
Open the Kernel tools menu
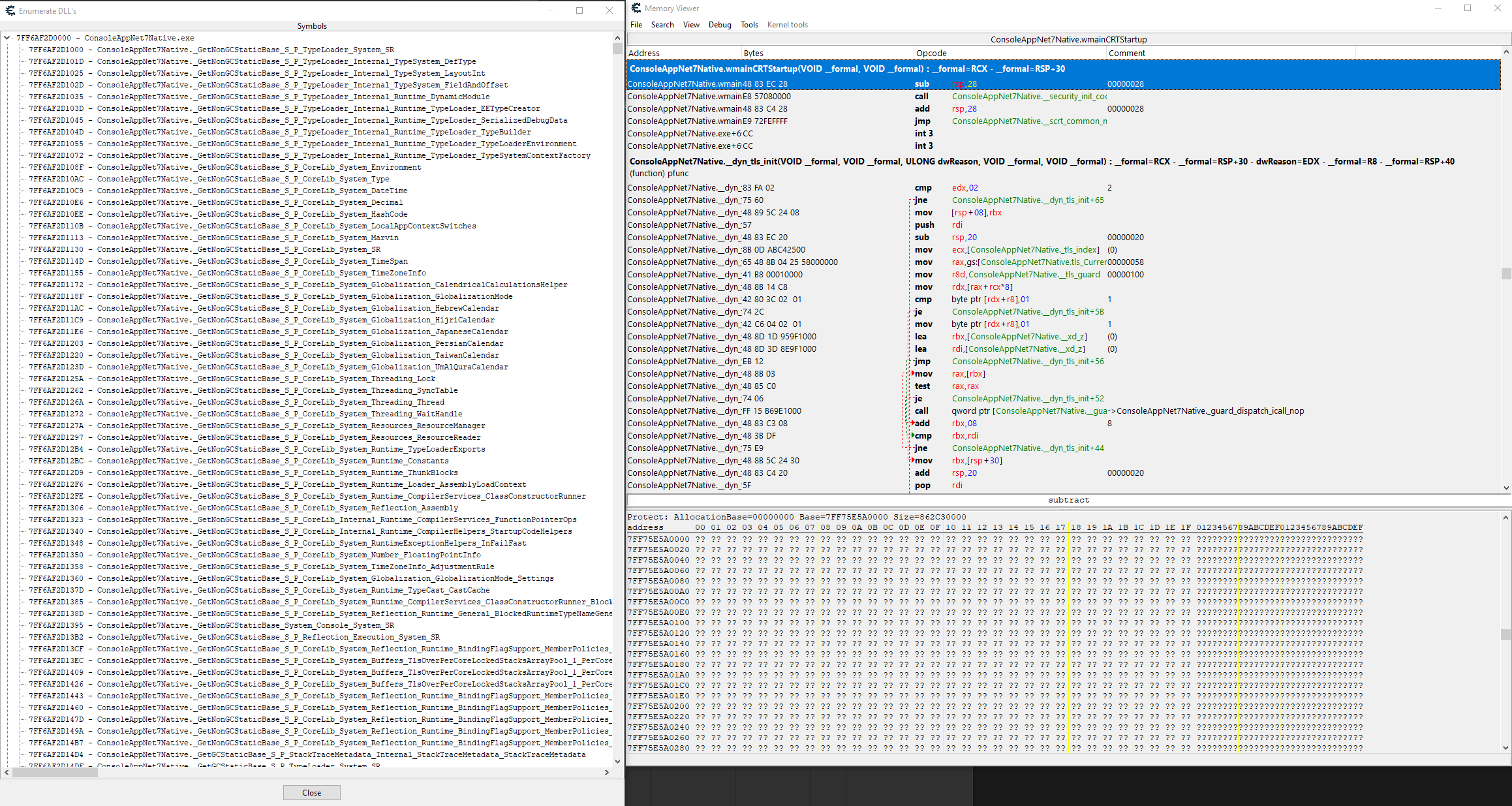787,24
